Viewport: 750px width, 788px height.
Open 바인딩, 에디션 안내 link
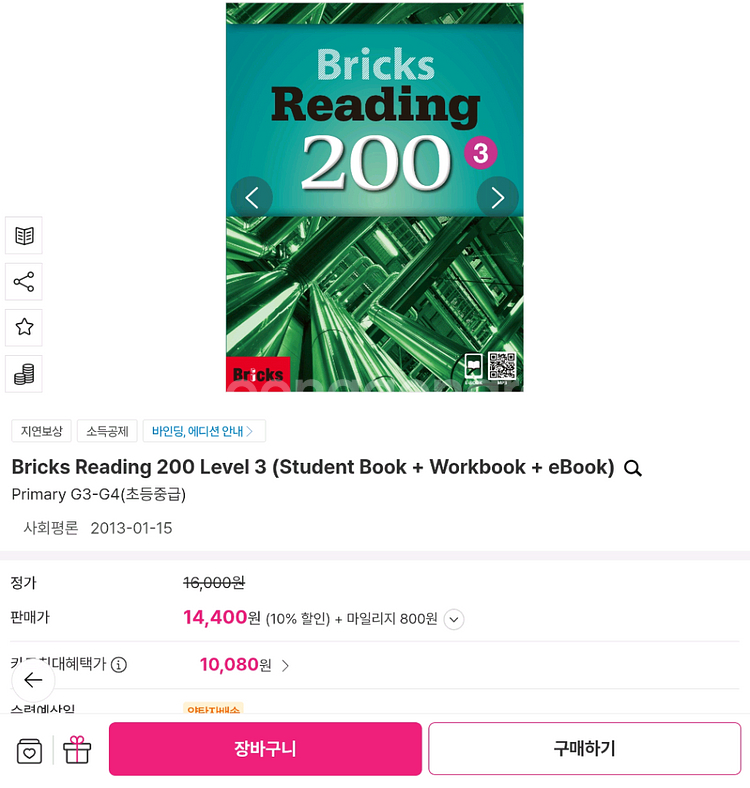204,431
